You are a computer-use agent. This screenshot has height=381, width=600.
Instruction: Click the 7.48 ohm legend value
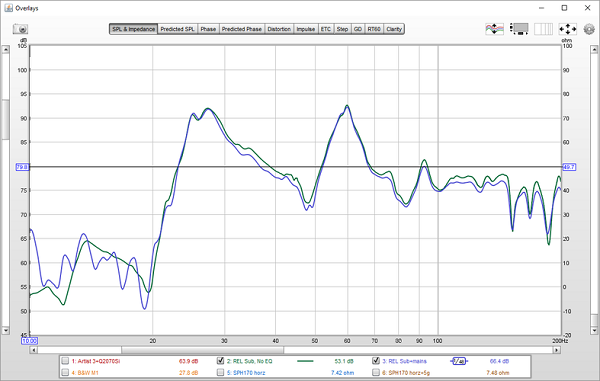click(498, 373)
